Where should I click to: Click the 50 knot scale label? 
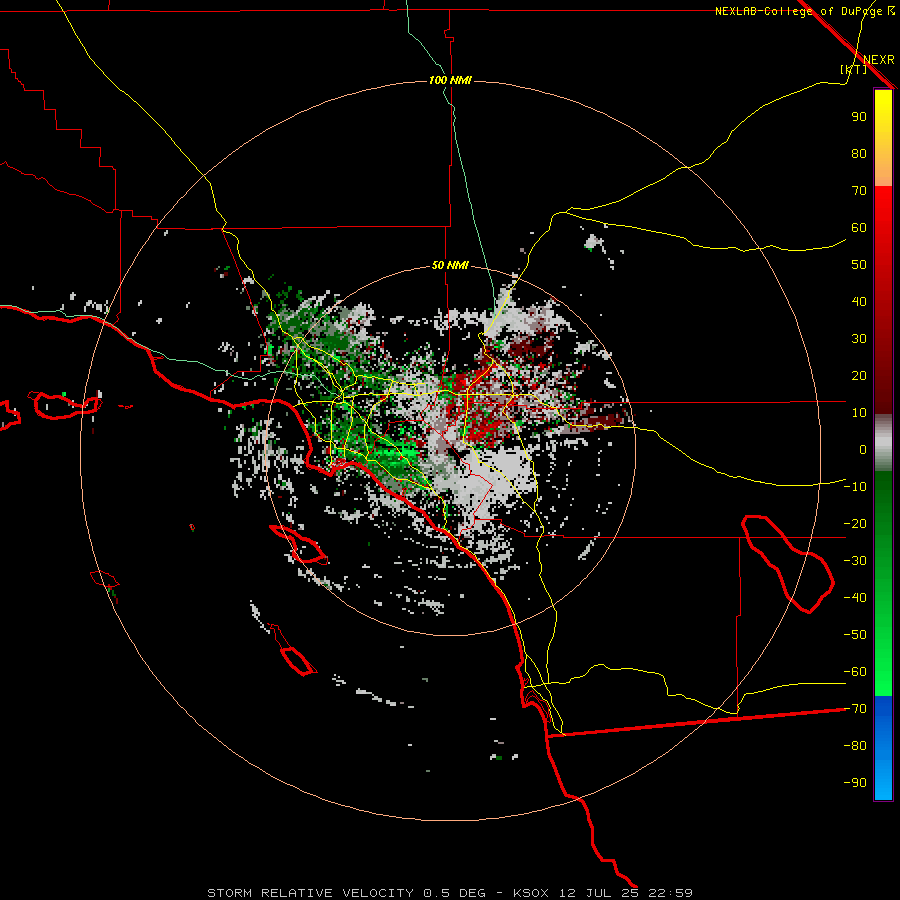tap(859, 265)
